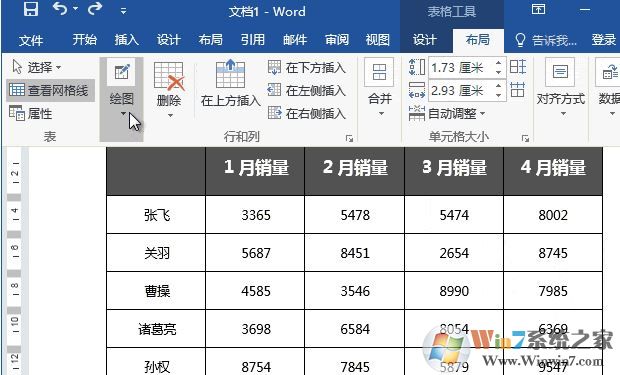Increase row height with up spinner
This screenshot has width=620, height=375.
pyautogui.click(x=499, y=63)
